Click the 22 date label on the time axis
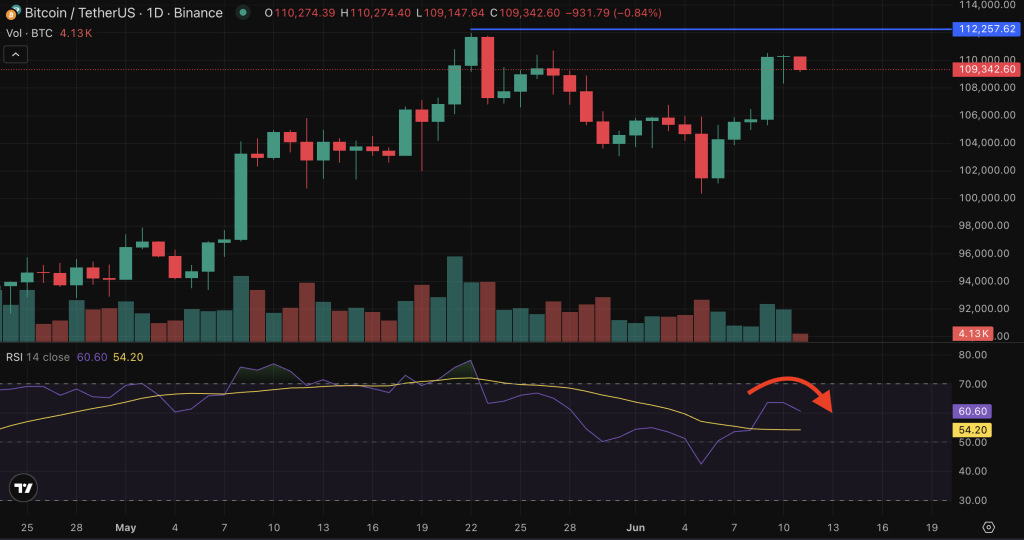 click(x=471, y=528)
